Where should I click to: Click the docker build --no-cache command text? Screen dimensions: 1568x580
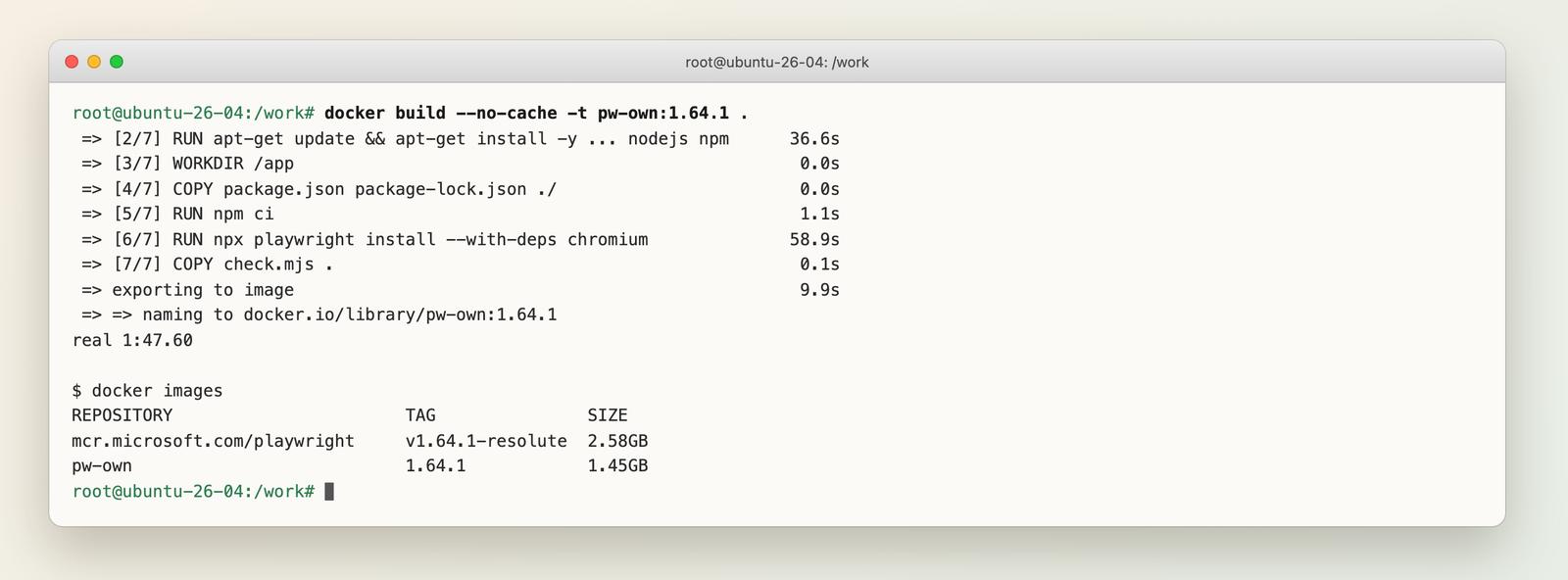536,113
